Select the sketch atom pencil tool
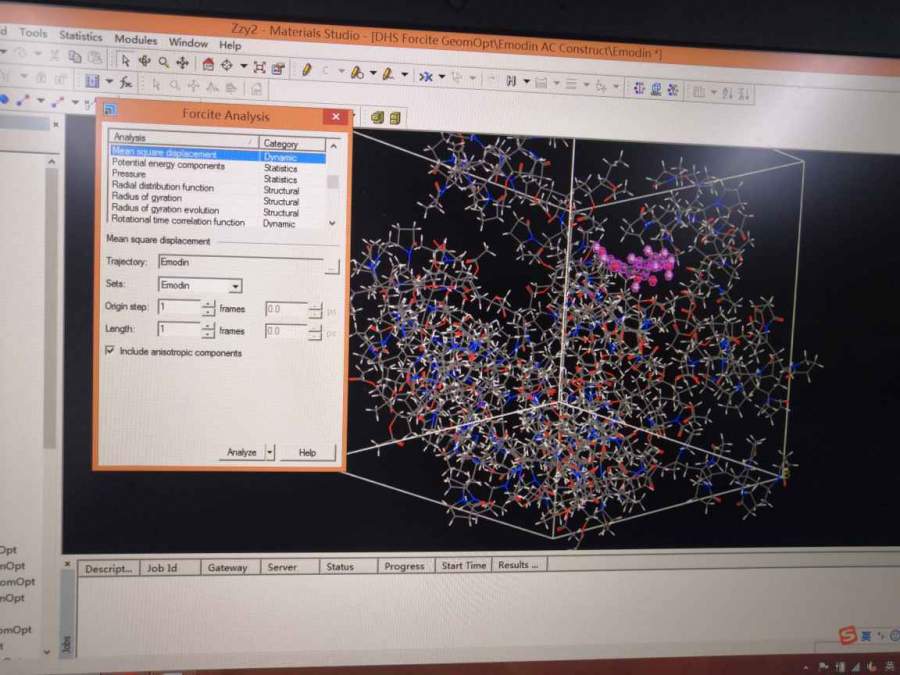Viewport: 900px width, 675px height. 307,70
